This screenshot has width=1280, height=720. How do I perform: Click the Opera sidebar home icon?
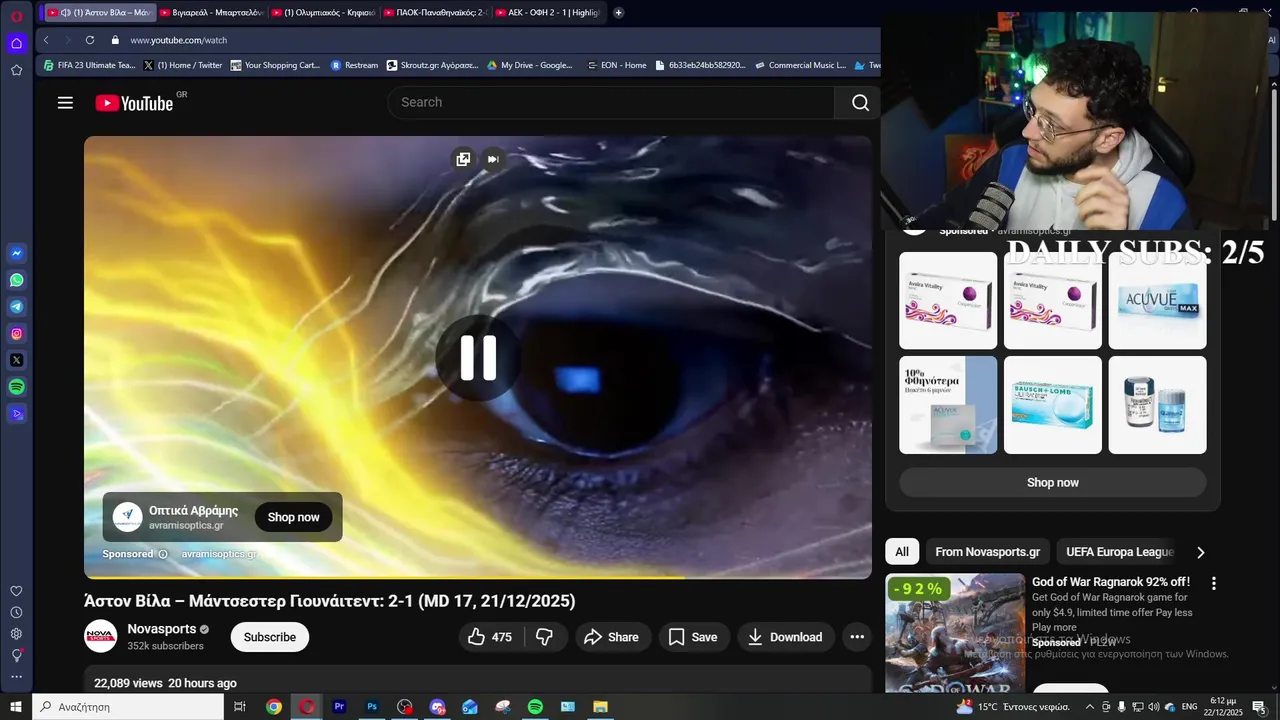tap(16, 43)
